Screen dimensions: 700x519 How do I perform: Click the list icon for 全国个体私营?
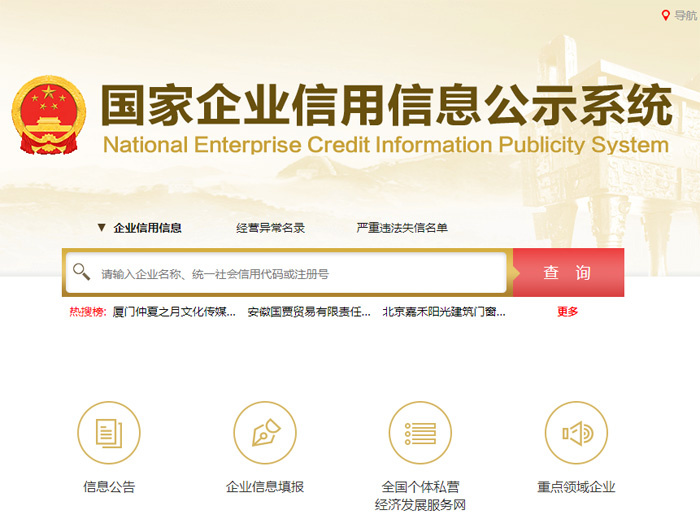[420, 432]
